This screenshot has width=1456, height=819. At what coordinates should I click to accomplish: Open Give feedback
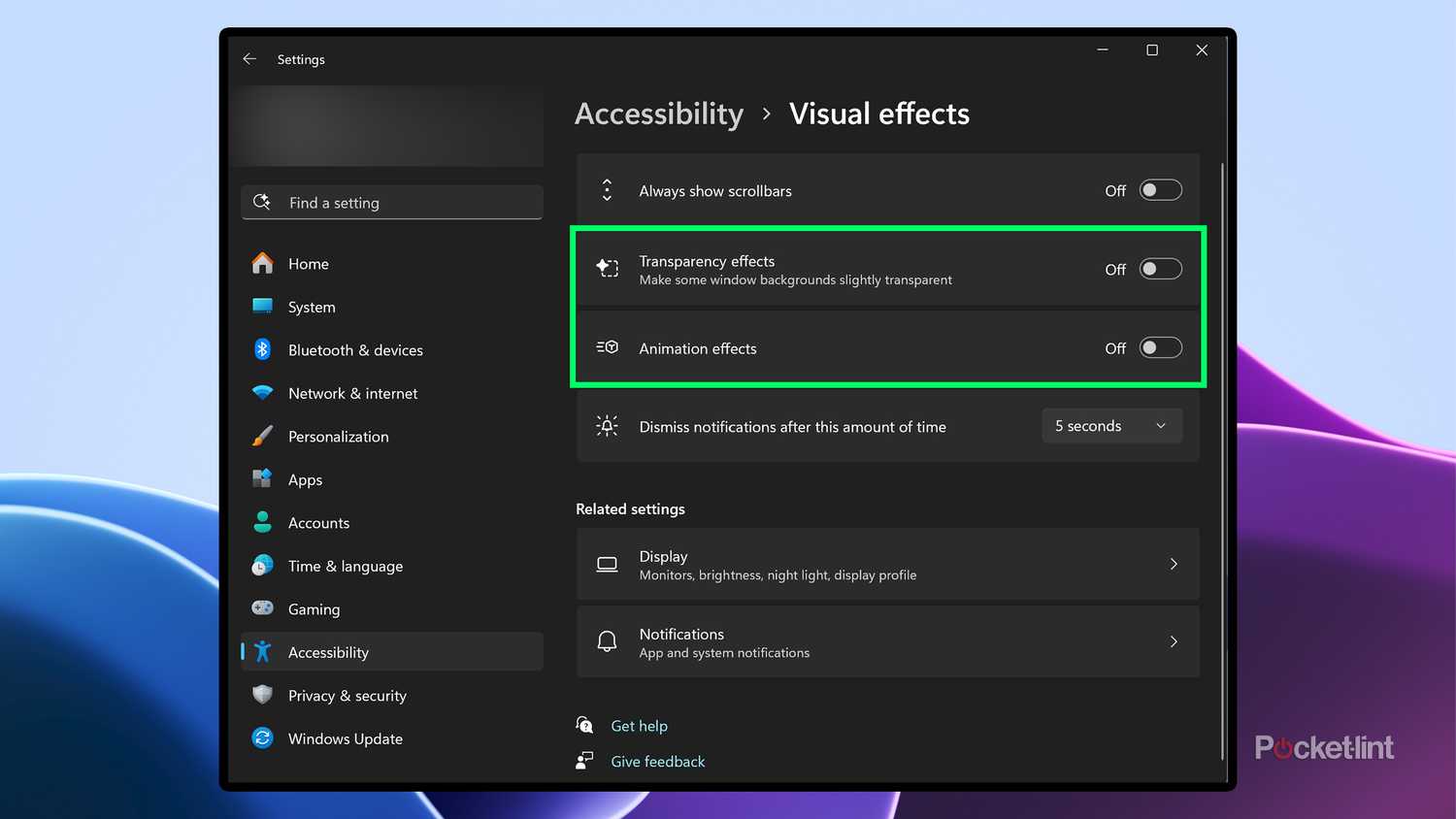(657, 761)
